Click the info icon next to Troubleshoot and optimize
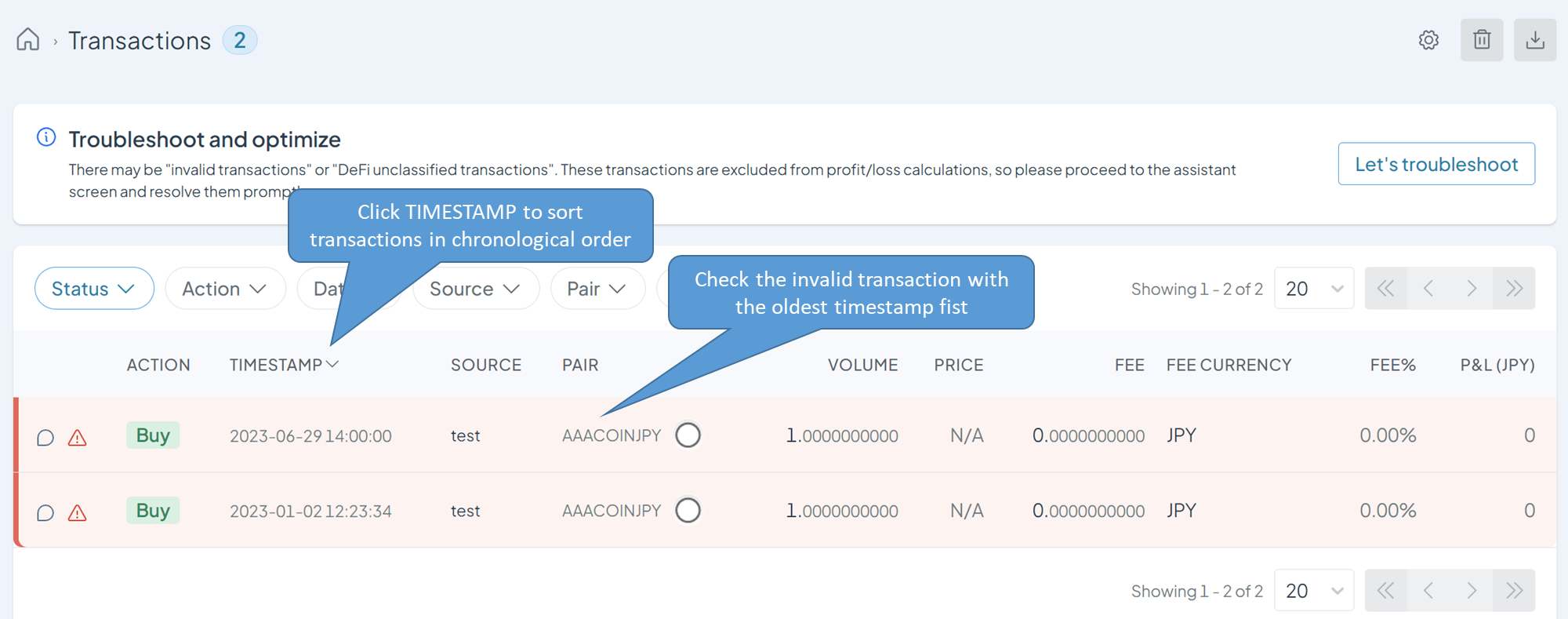Screen dimensions: 1568x619 coord(45,137)
